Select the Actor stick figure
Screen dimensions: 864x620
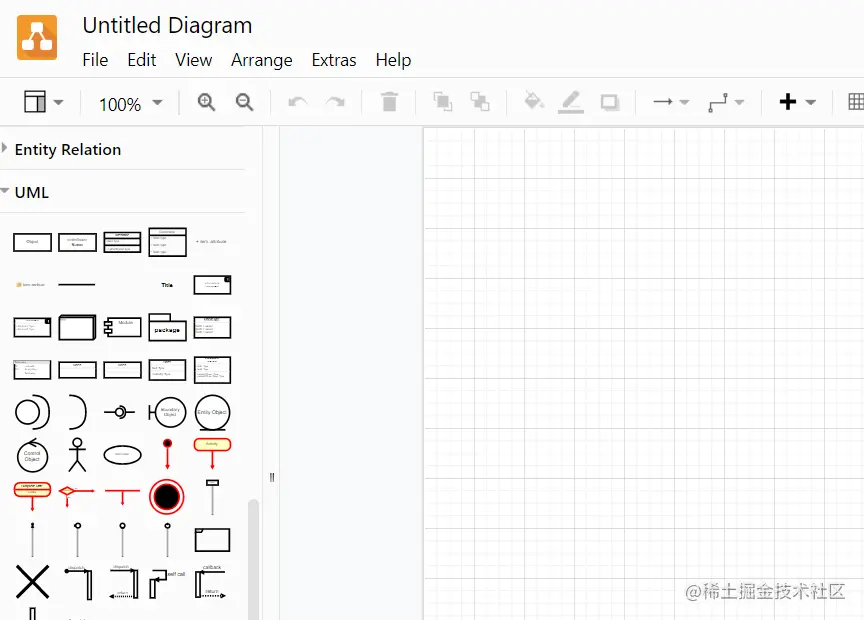click(77, 455)
